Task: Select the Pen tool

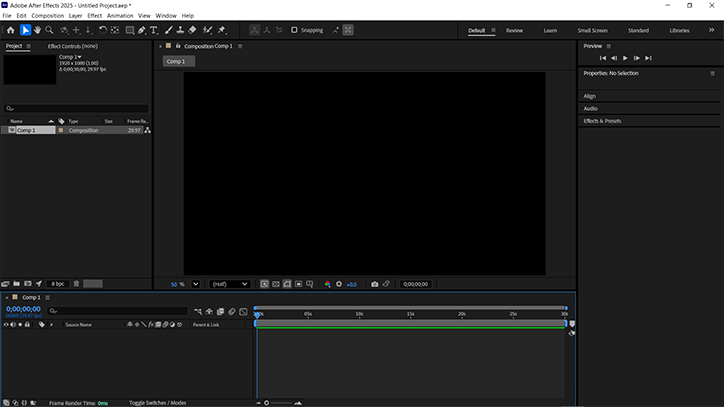Action: (x=141, y=30)
